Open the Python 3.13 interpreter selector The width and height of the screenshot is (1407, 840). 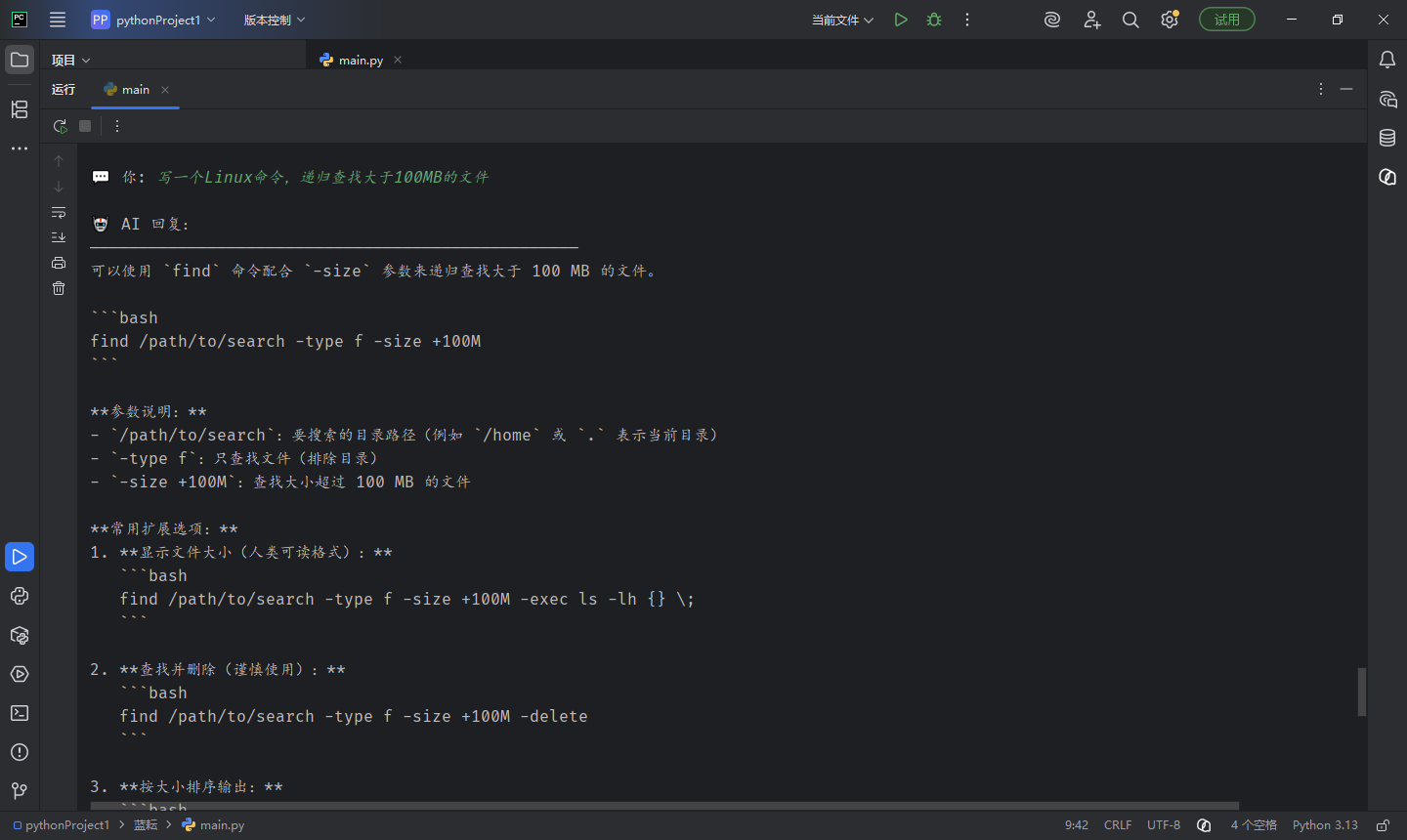1325,825
